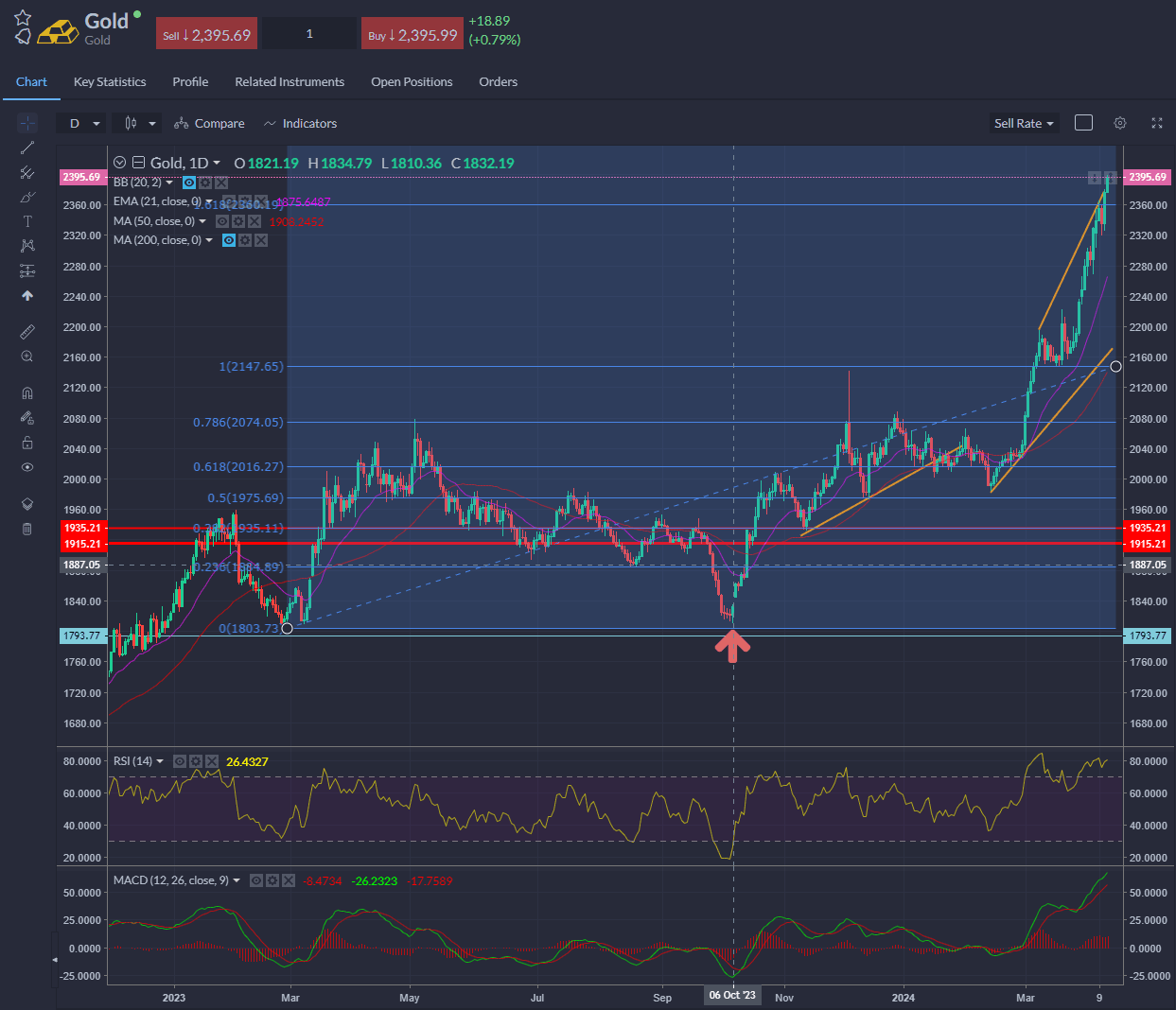Open the object tree layers icon
Screen dimensions: 1176x1010
[x=27, y=504]
